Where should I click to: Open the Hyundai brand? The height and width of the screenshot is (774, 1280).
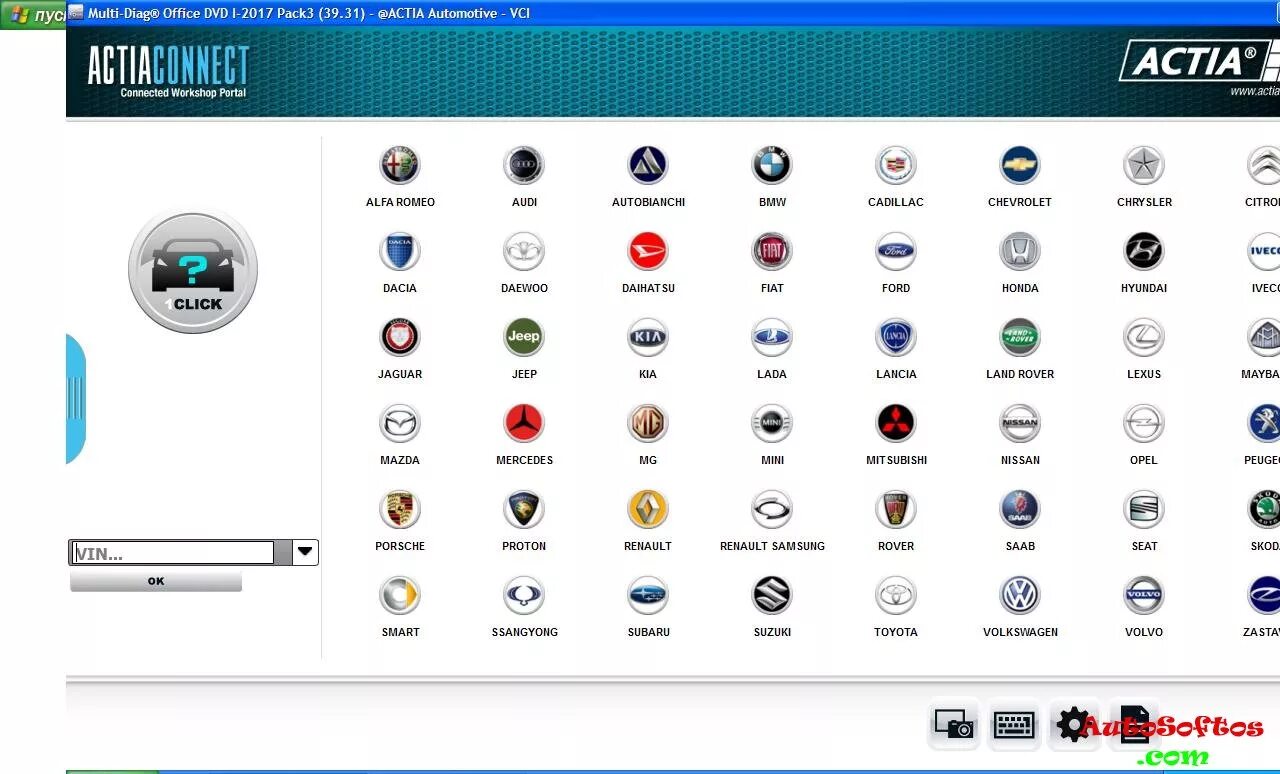(1144, 251)
